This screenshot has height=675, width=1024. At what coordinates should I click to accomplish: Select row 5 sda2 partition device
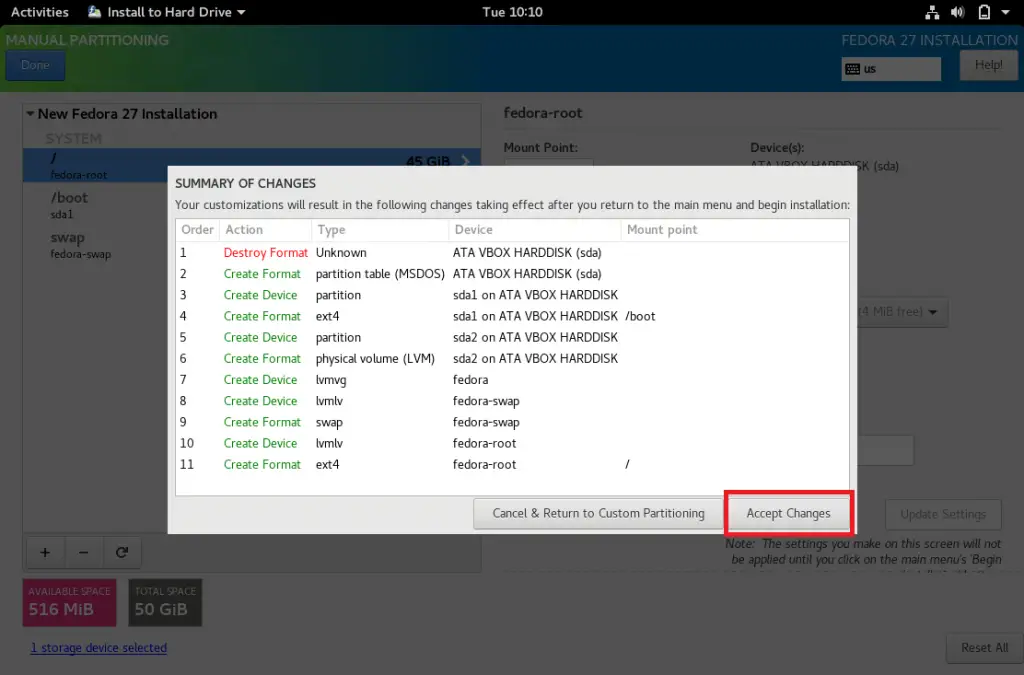(x=512, y=338)
